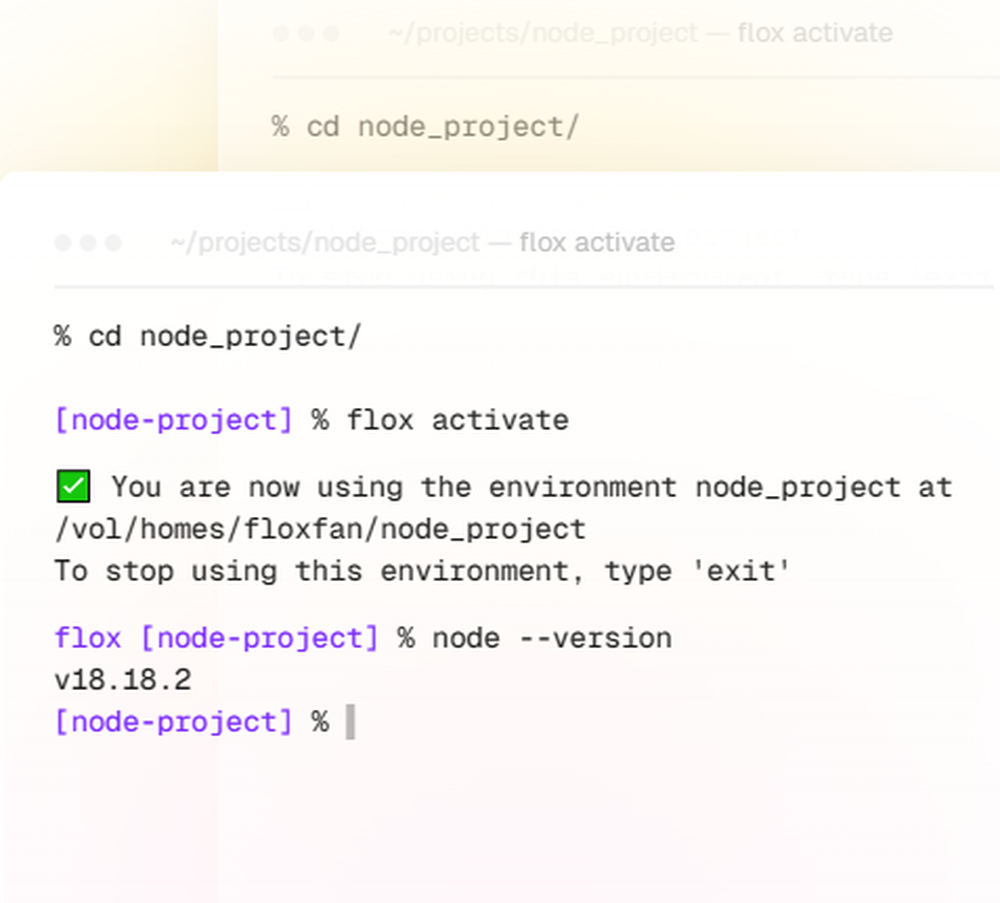Click the middle window dot of background terminal

pos(306,33)
